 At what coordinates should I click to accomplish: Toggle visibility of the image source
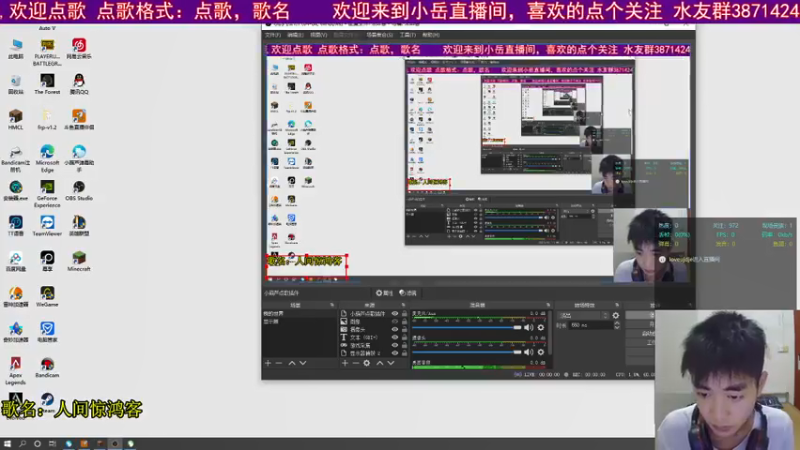tap(394, 322)
